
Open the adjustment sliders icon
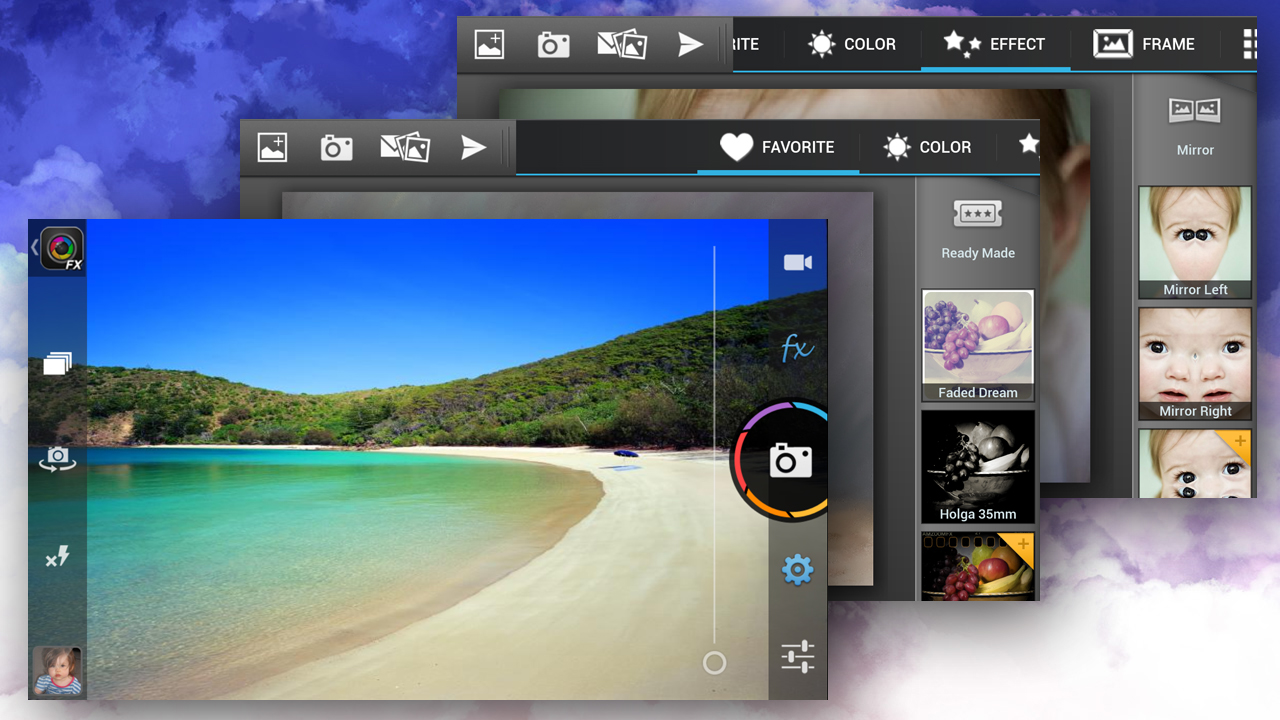797,657
